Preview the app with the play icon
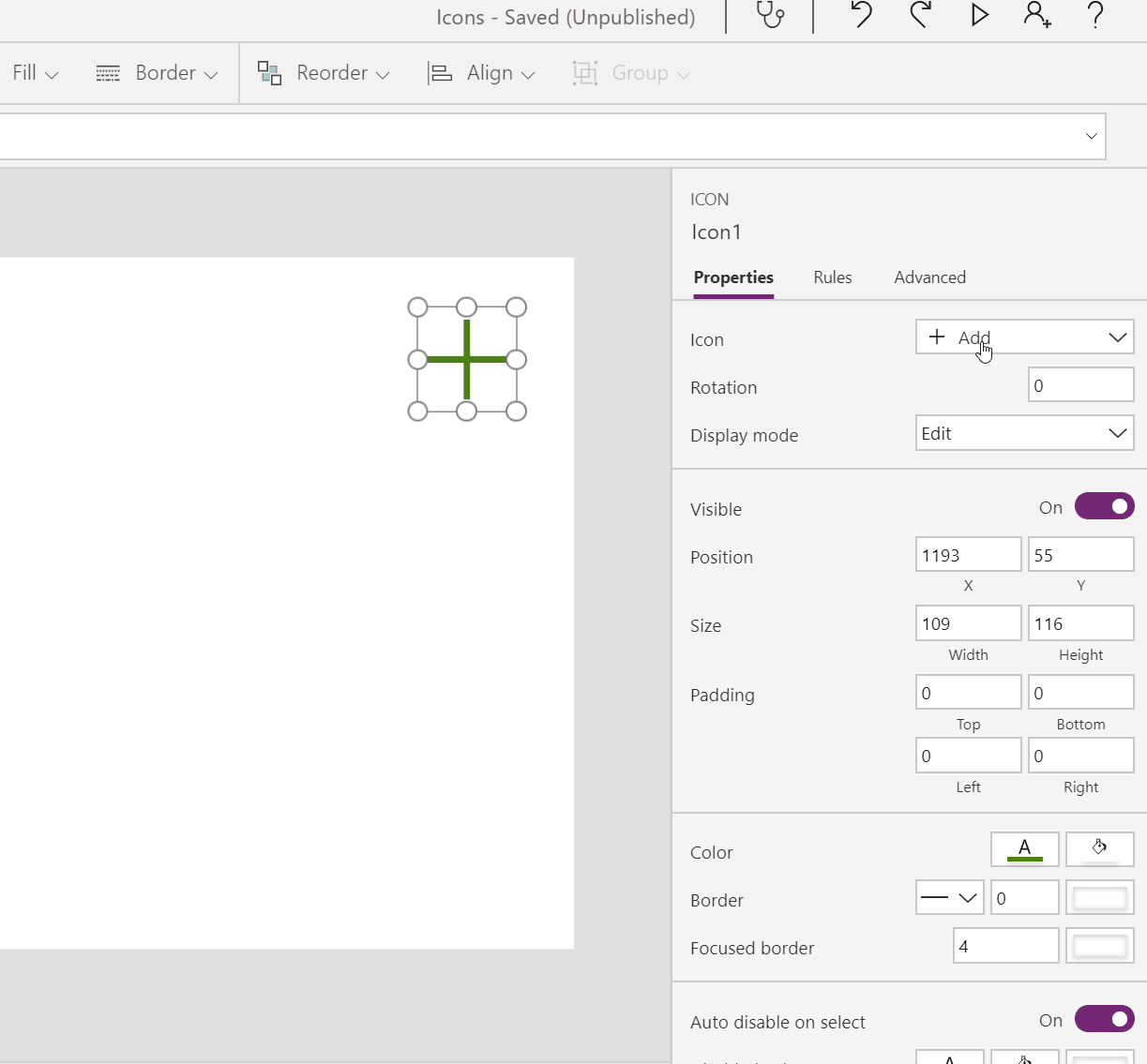The image size is (1147, 1064). 979,16
